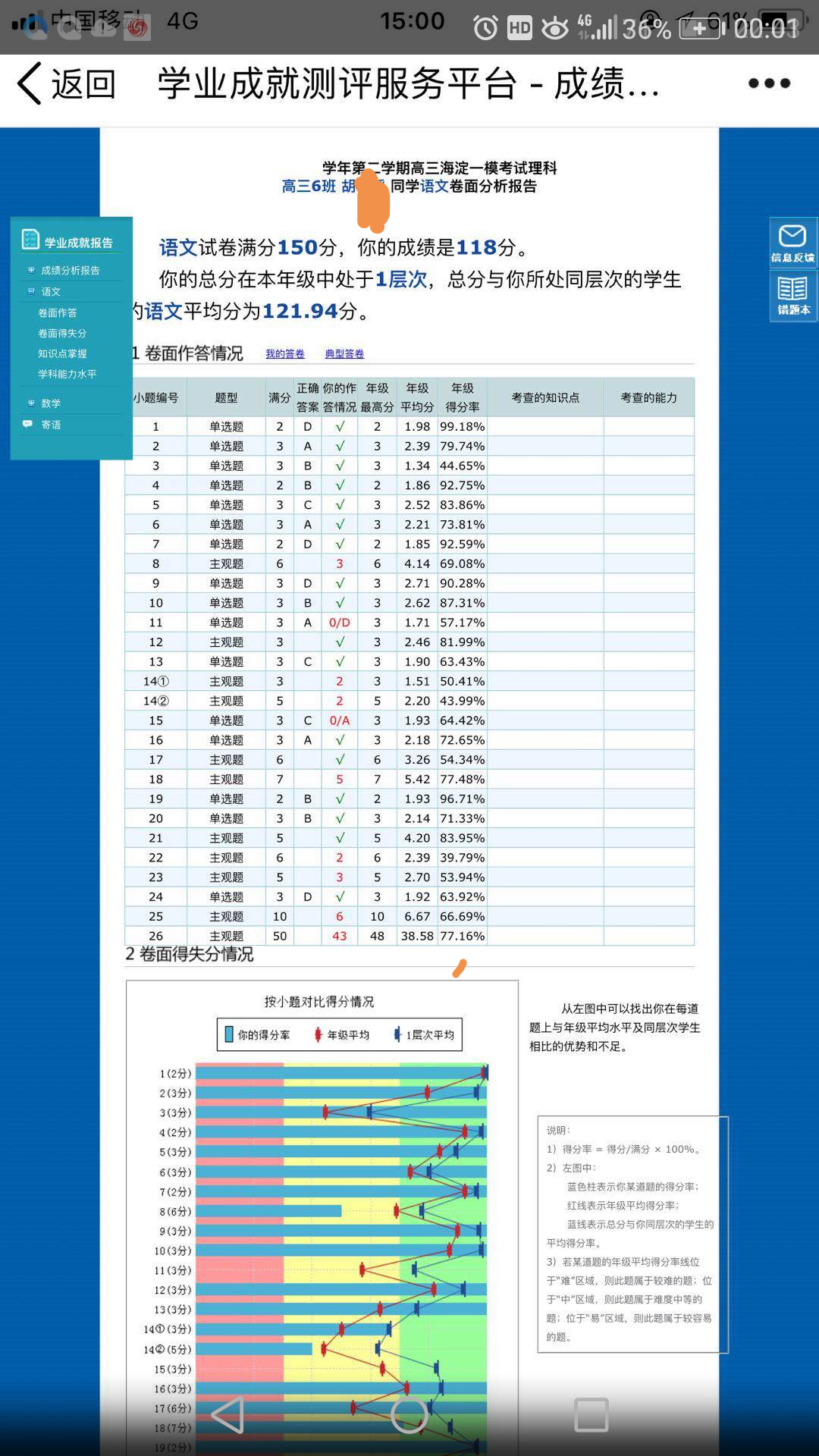
Task: Tap the Android recent apps square
Action: (591, 1414)
